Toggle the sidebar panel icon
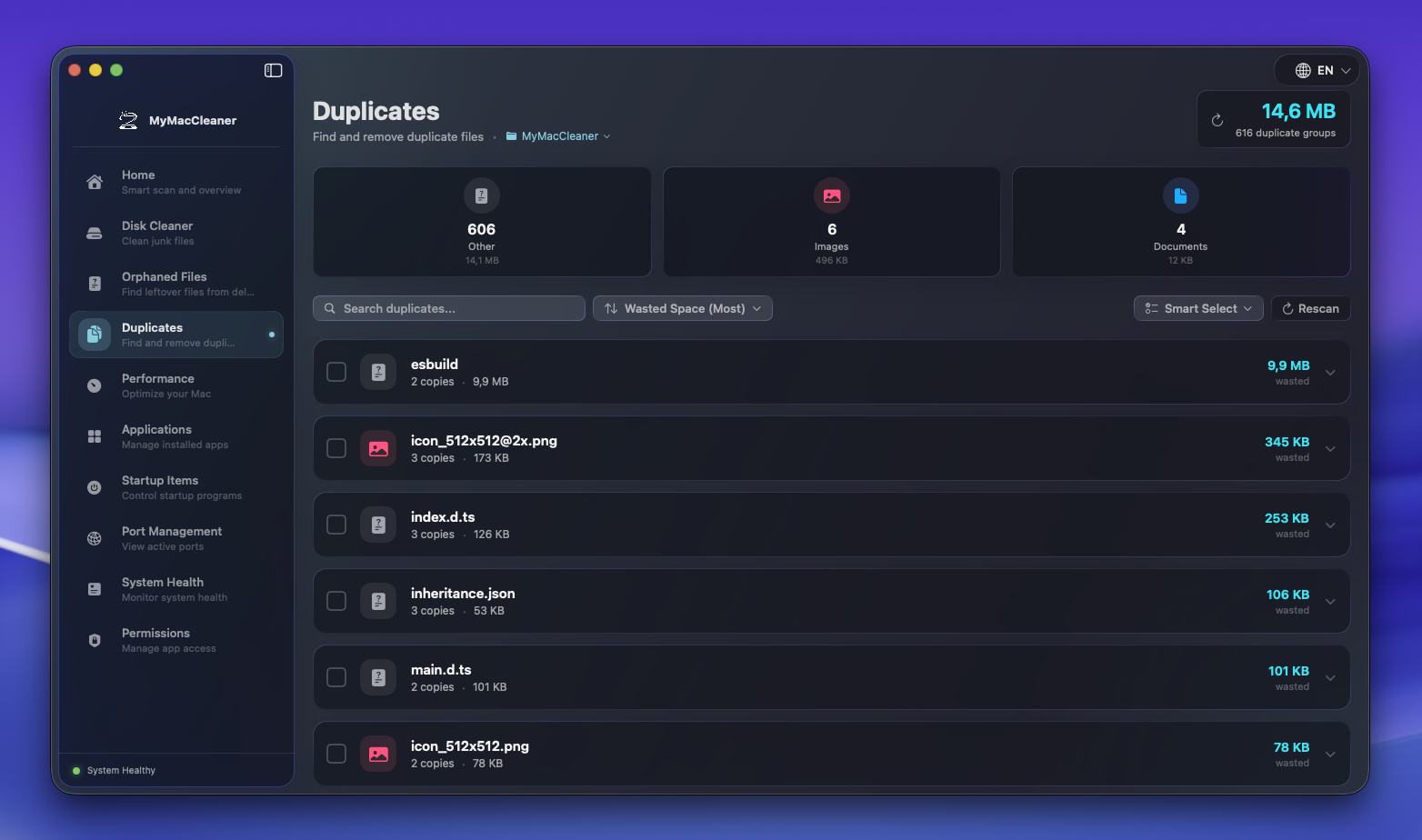Screen dimensions: 1422x840 coord(273,70)
